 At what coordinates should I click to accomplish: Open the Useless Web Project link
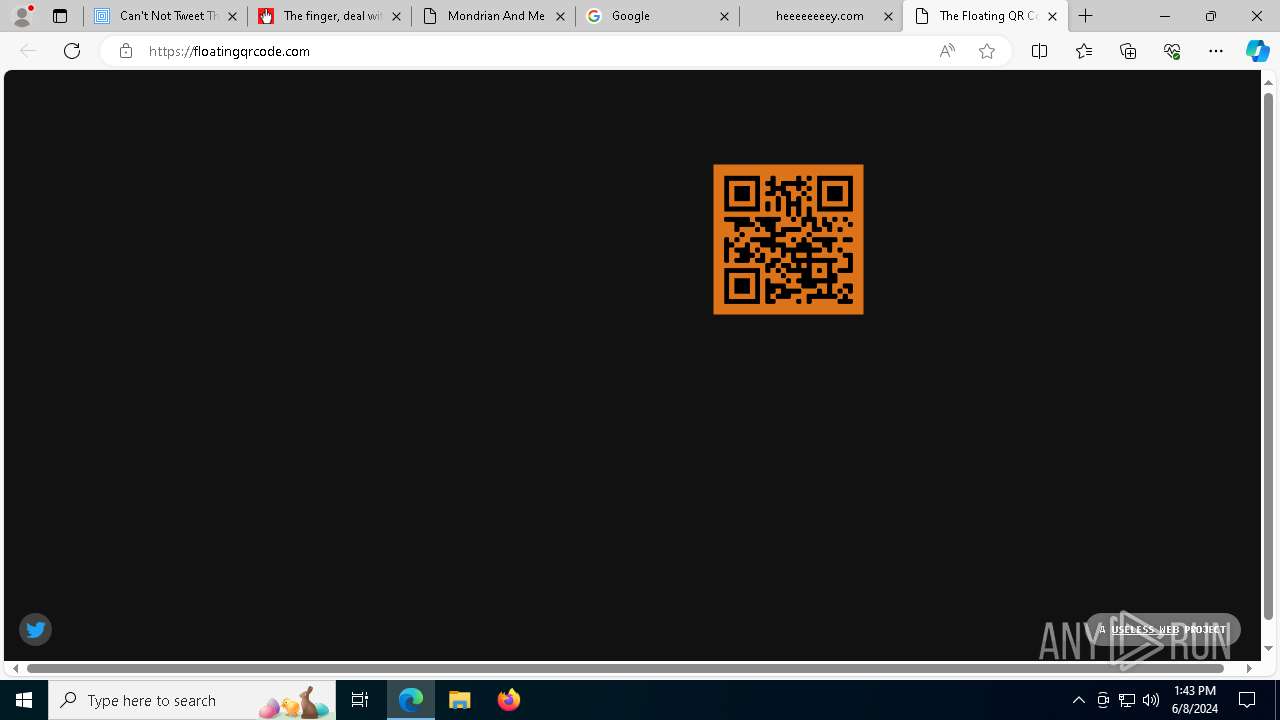tap(1166, 629)
